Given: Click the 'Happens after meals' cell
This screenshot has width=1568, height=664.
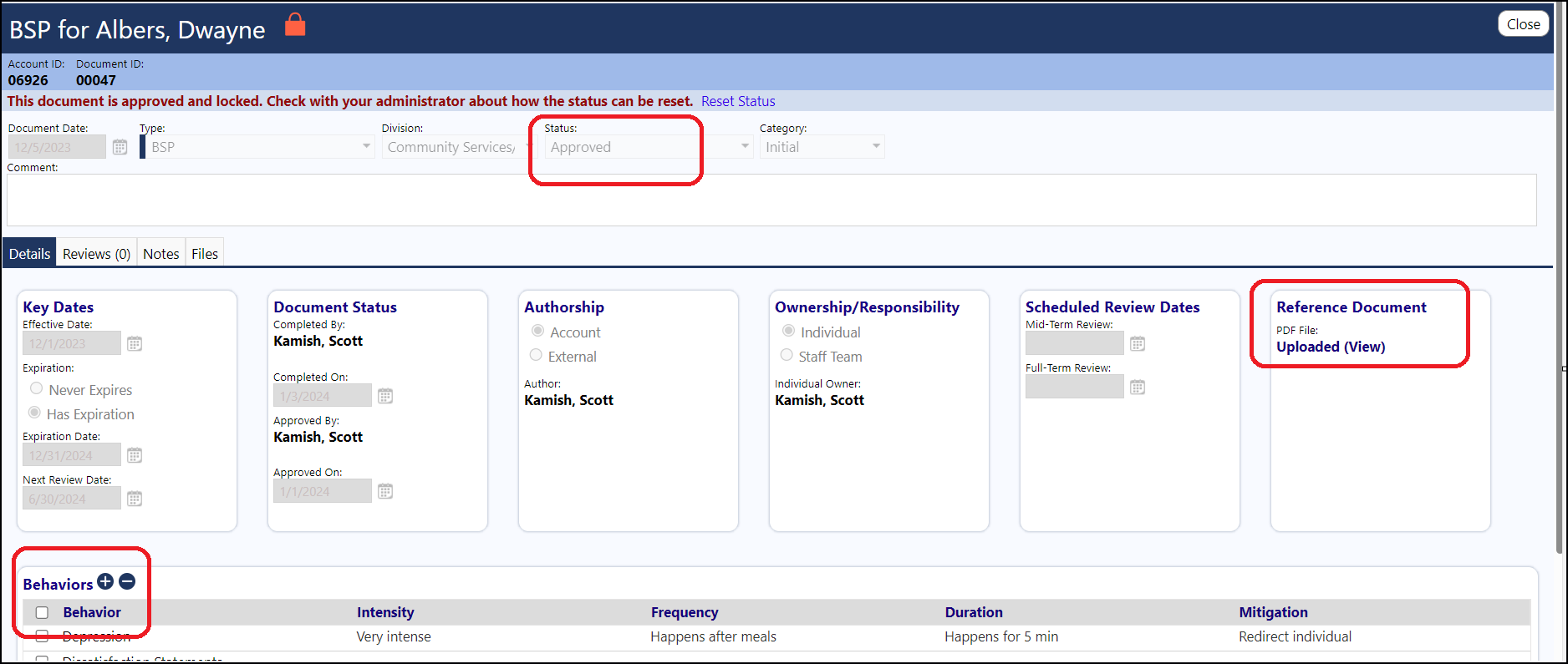Looking at the screenshot, I should [713, 636].
